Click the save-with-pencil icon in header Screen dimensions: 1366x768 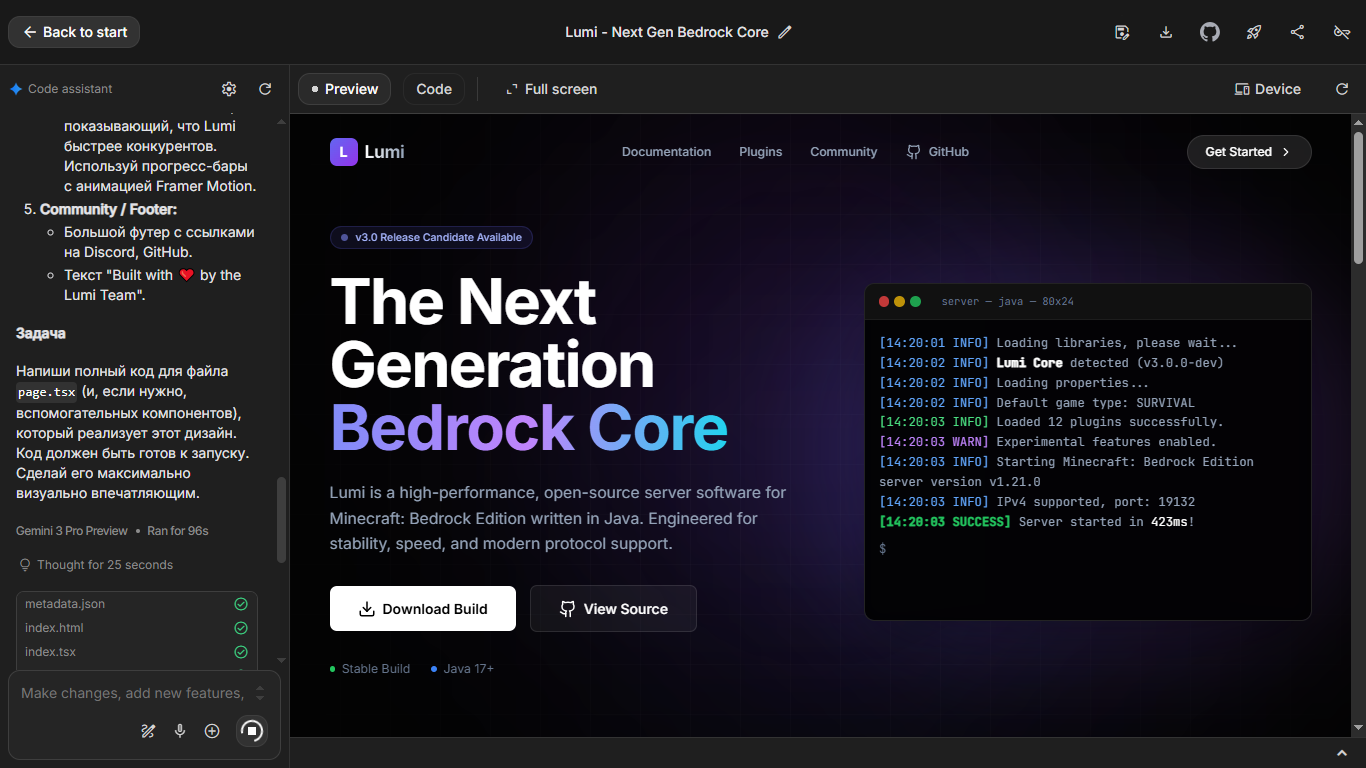coord(1122,32)
